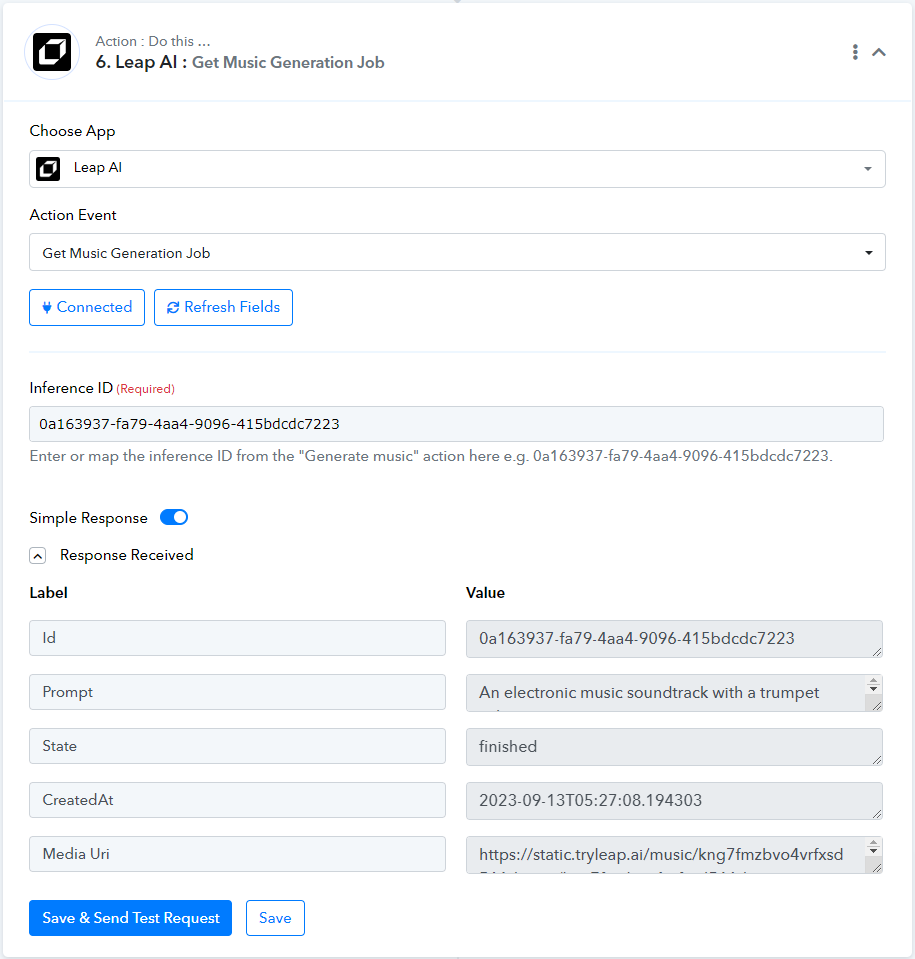Viewport: 915px width, 959px height.
Task: Collapse the Response Received section
Action: tap(38, 555)
